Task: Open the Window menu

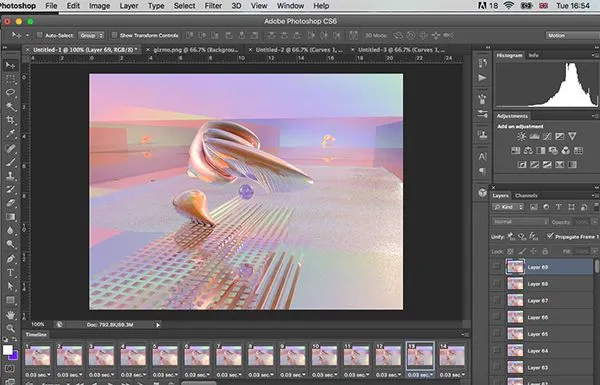Action: tap(290, 6)
